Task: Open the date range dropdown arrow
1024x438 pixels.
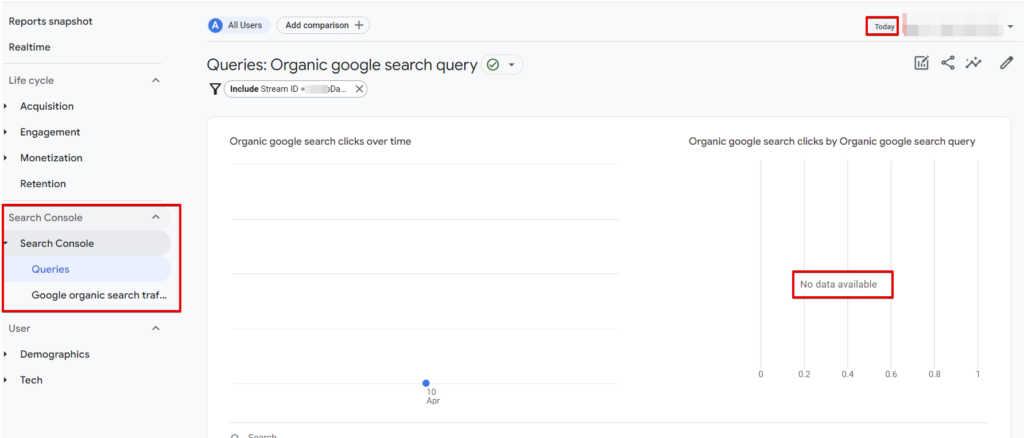Action: 1010,27
